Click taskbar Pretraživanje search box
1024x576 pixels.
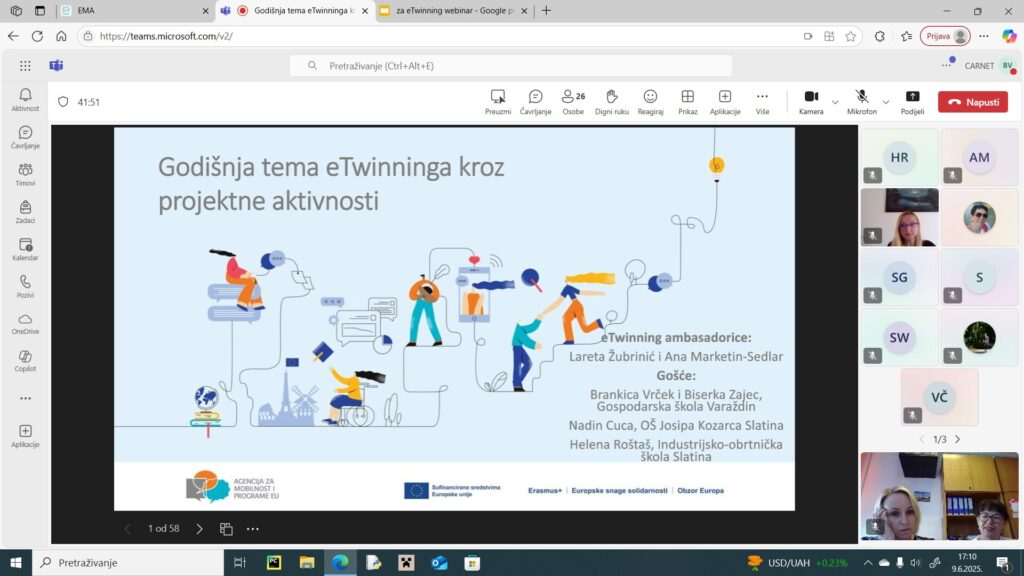point(128,562)
